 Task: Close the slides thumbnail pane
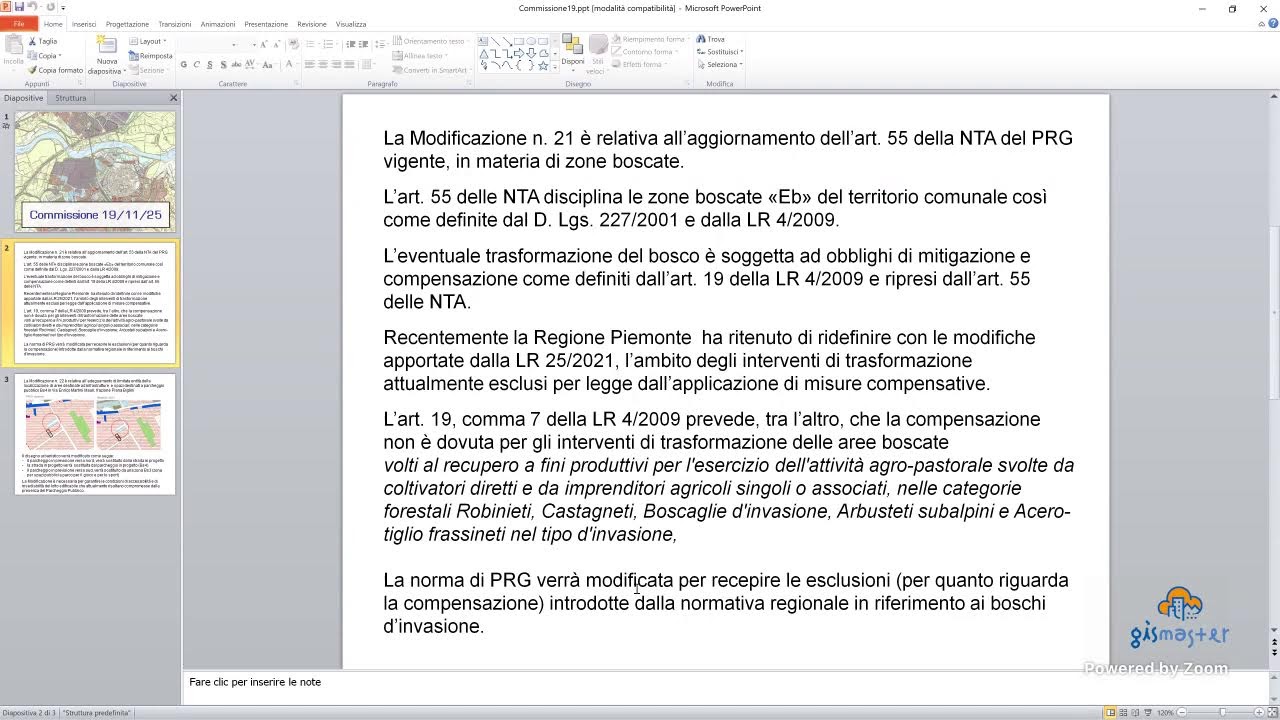pyautogui.click(x=173, y=98)
